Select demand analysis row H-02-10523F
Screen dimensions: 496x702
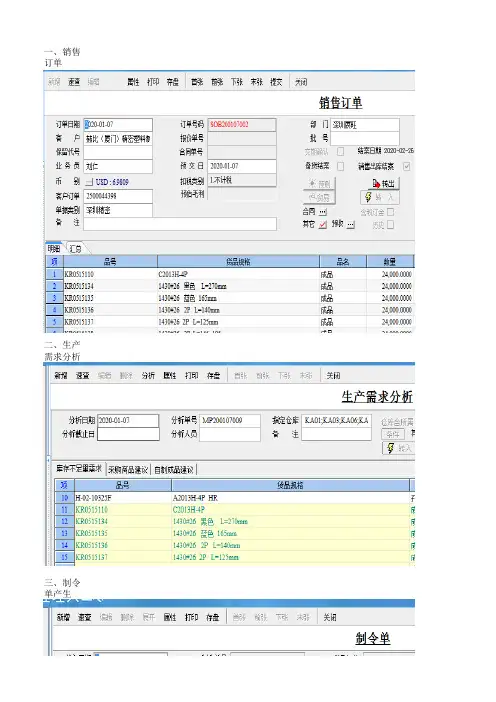[x=235, y=498]
